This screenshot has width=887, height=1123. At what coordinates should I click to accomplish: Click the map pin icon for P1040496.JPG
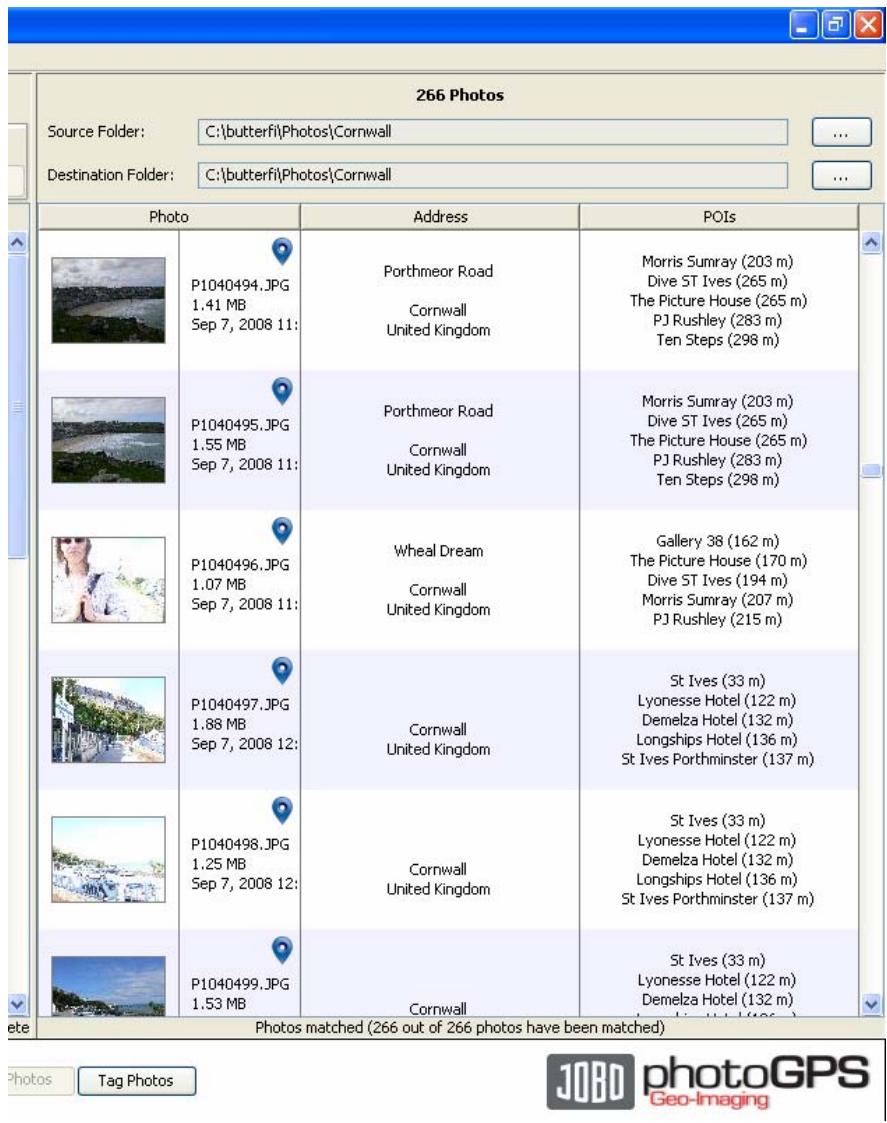pyautogui.click(x=282, y=531)
